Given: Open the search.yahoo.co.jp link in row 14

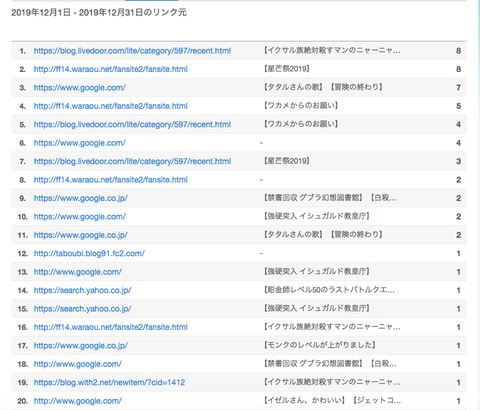Looking at the screenshot, I should (82, 290).
